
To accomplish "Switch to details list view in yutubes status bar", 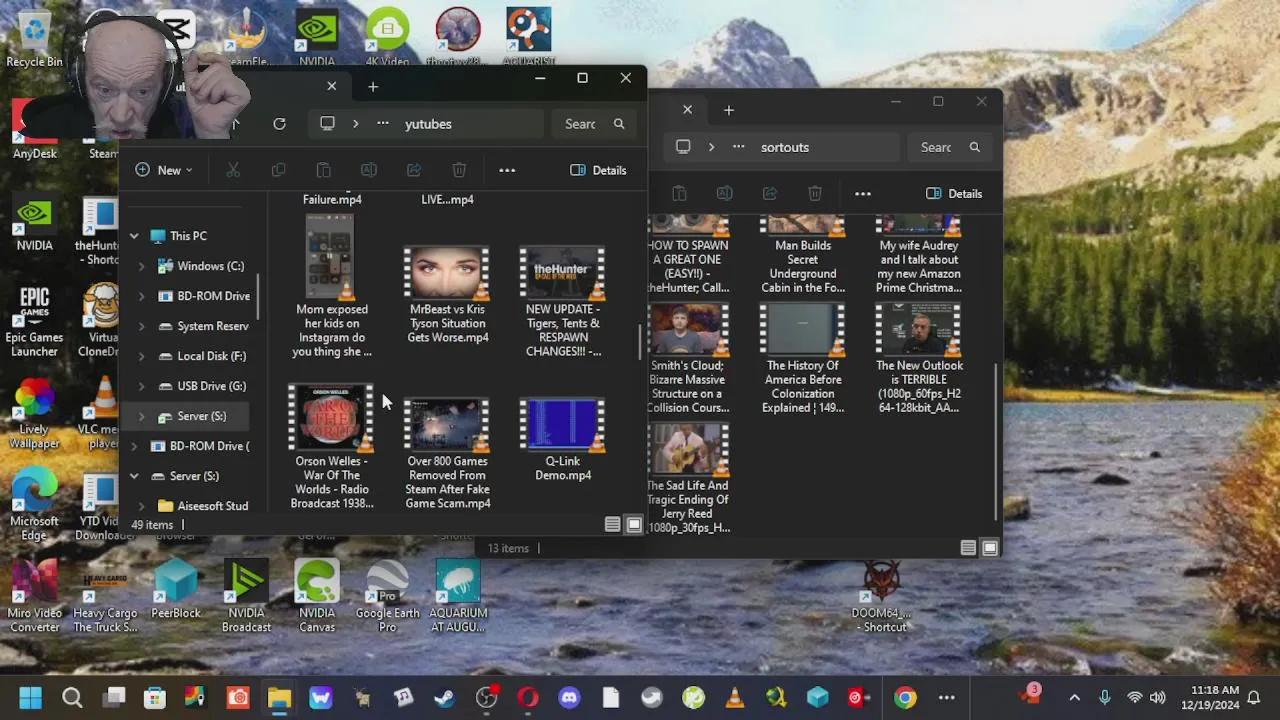I will (x=612, y=525).
